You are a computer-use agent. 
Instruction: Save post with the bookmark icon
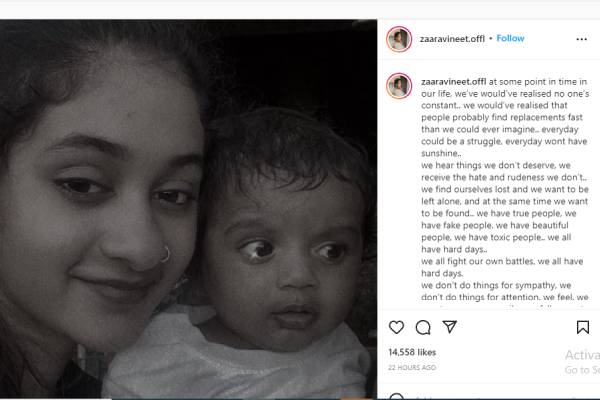(582, 327)
